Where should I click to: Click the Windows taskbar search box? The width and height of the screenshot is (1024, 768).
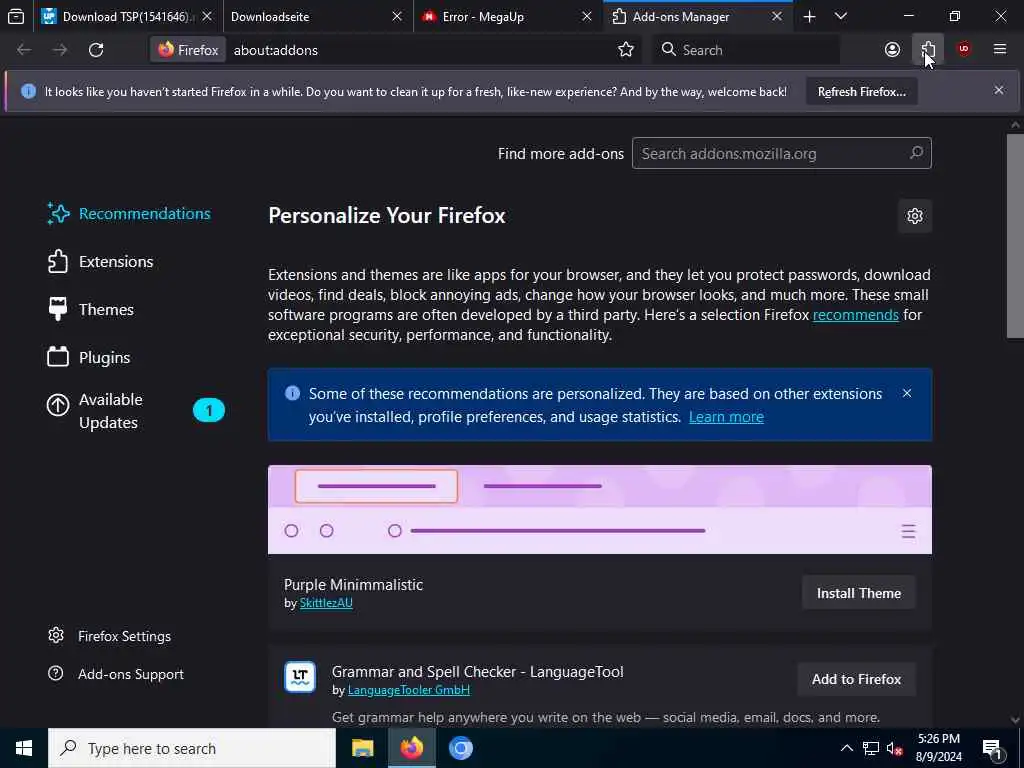click(x=192, y=748)
